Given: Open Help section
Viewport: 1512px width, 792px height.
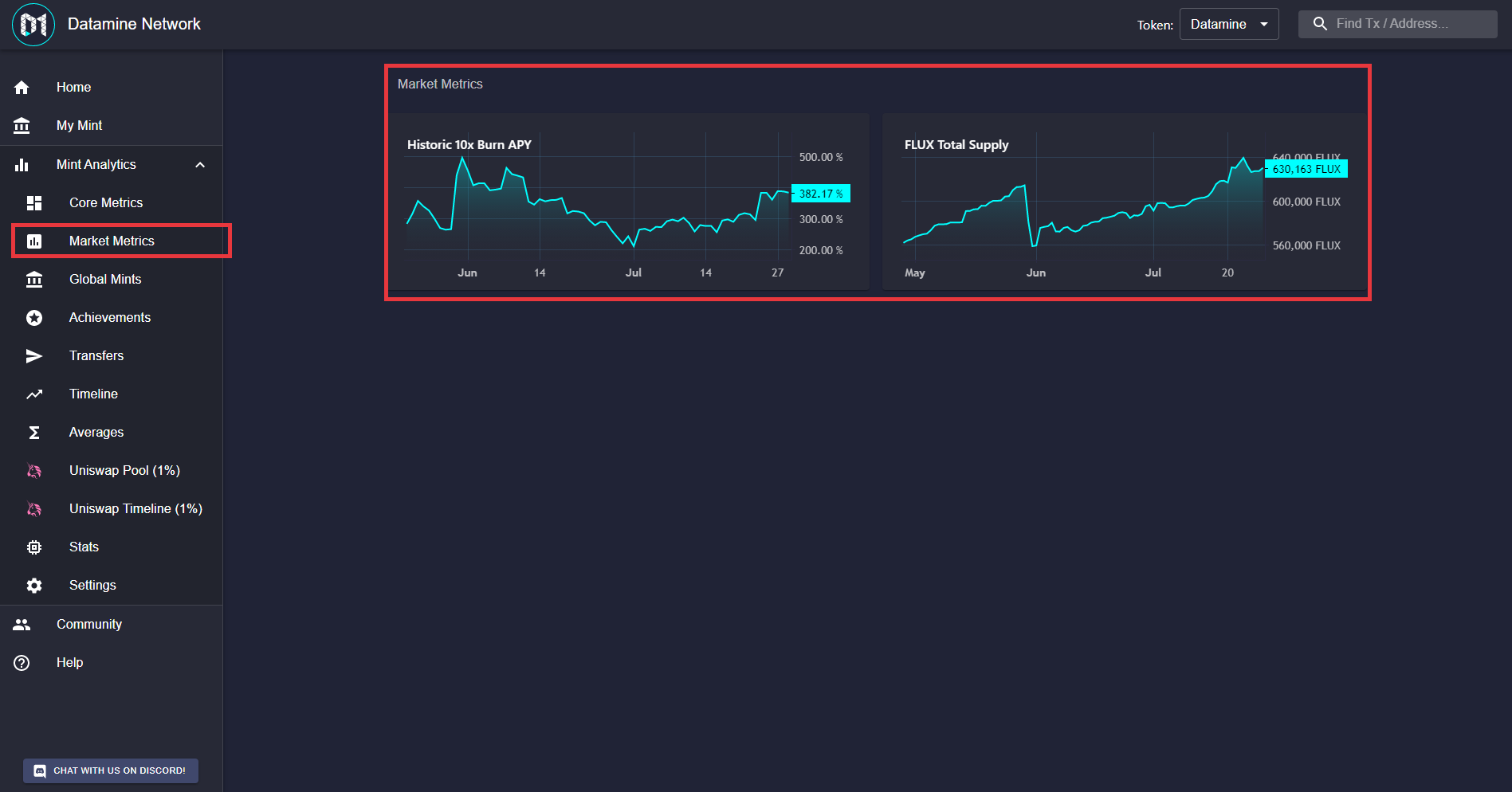Looking at the screenshot, I should pyautogui.click(x=112, y=663).
